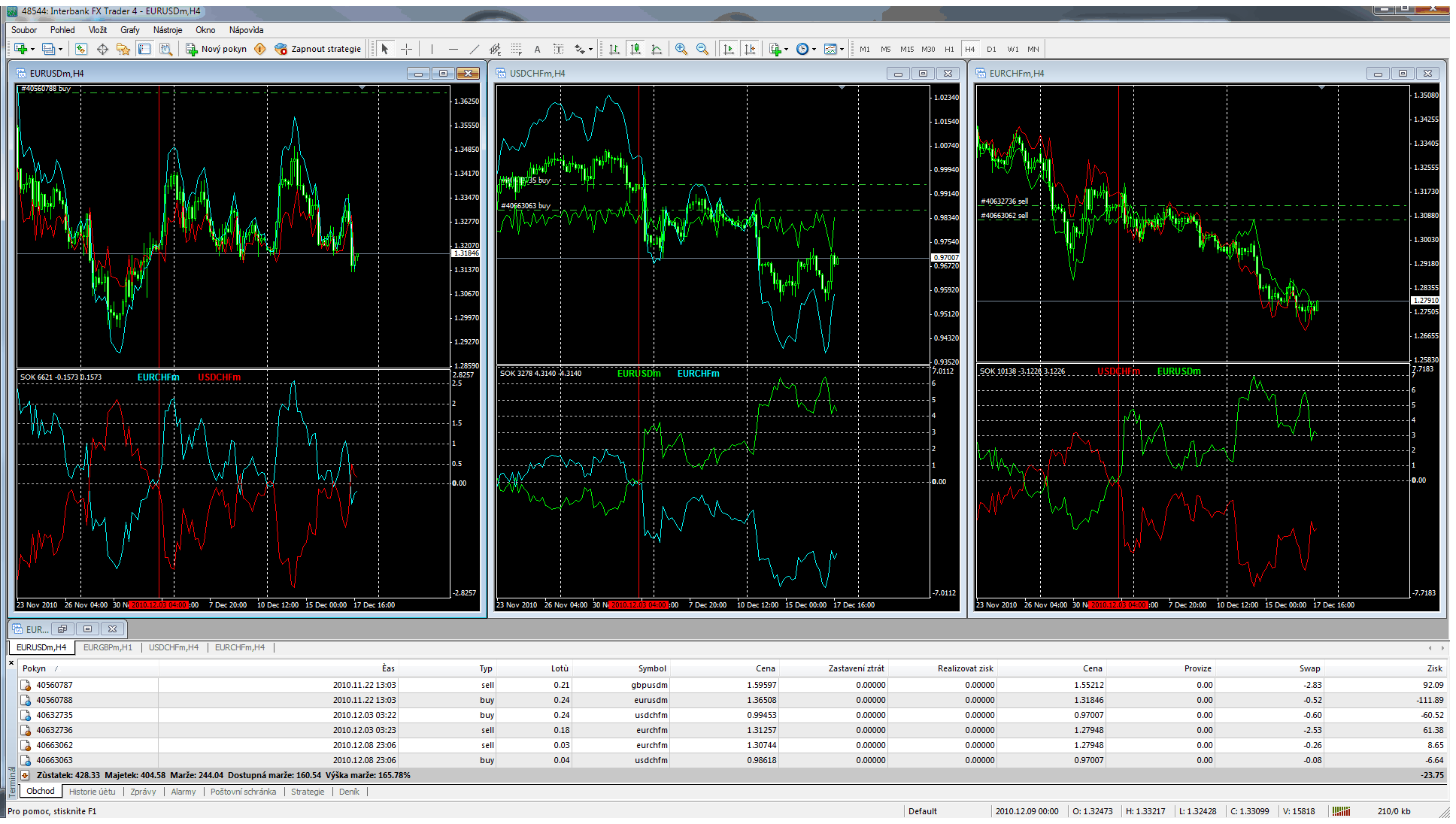Click the Zoom In magnifier
This screenshot has width=1456, height=824.
click(681, 49)
